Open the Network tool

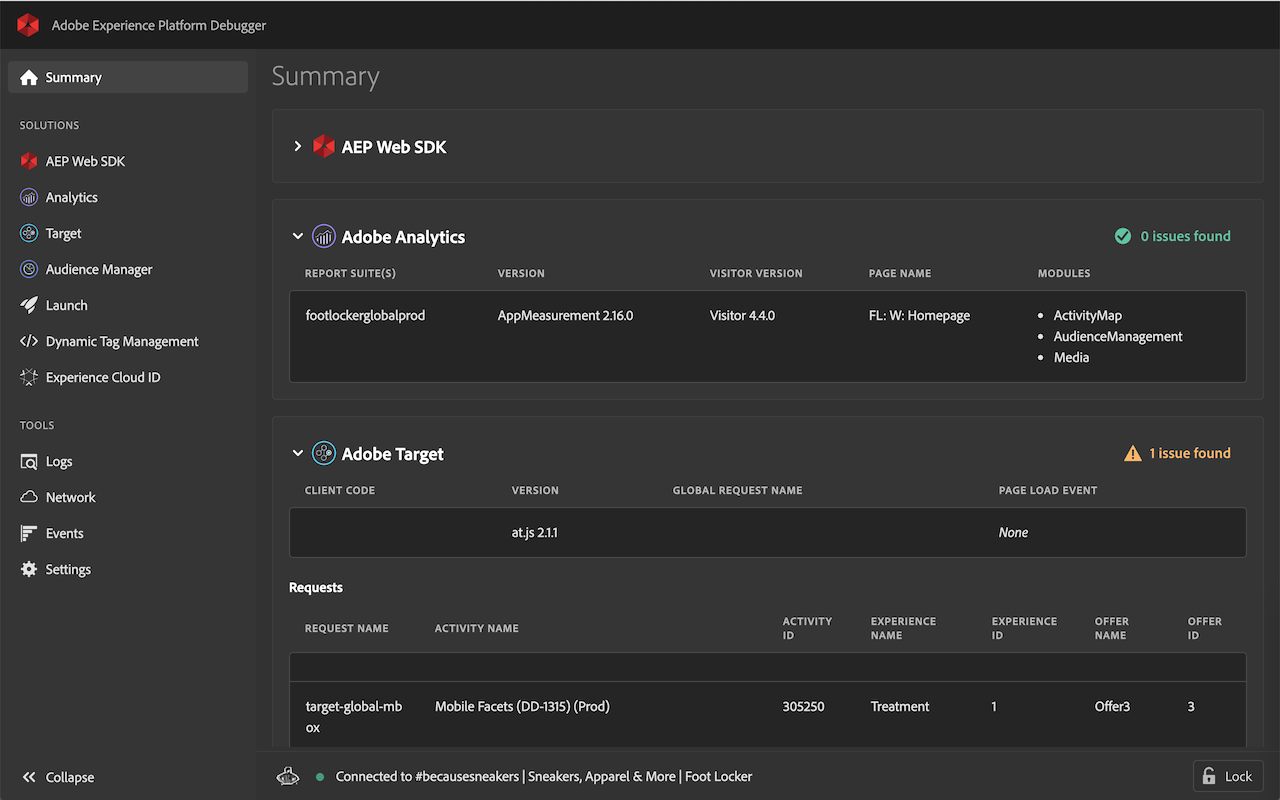point(70,497)
